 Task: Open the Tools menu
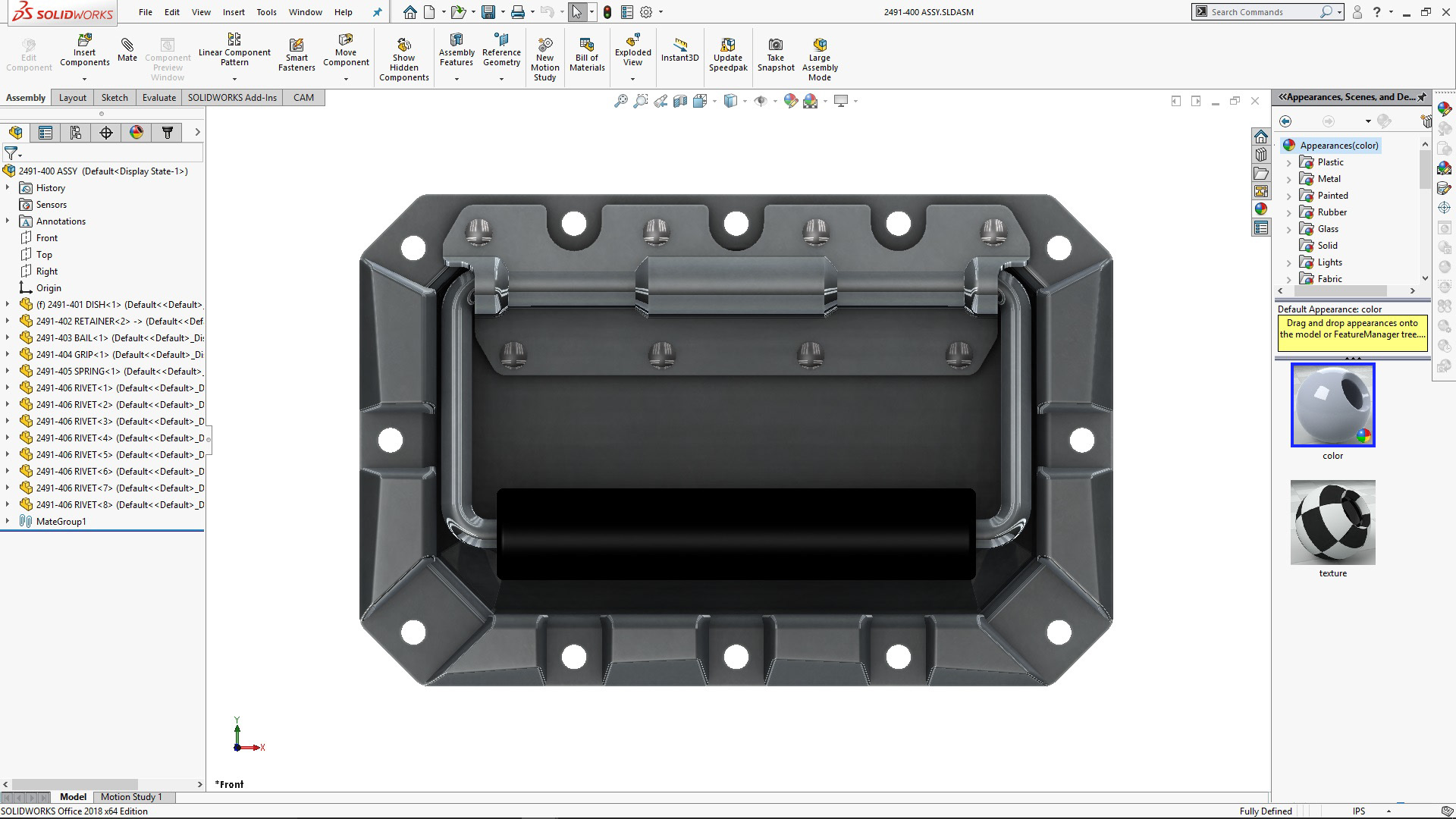click(x=266, y=12)
